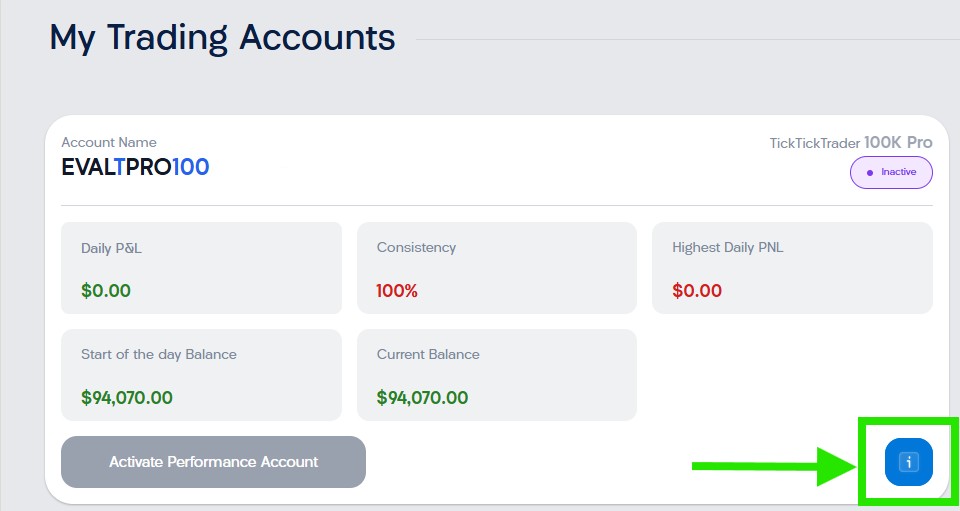Click the TickTickTrader 100K Pro label
The width and height of the screenshot is (960, 511).
pyautogui.click(x=850, y=143)
